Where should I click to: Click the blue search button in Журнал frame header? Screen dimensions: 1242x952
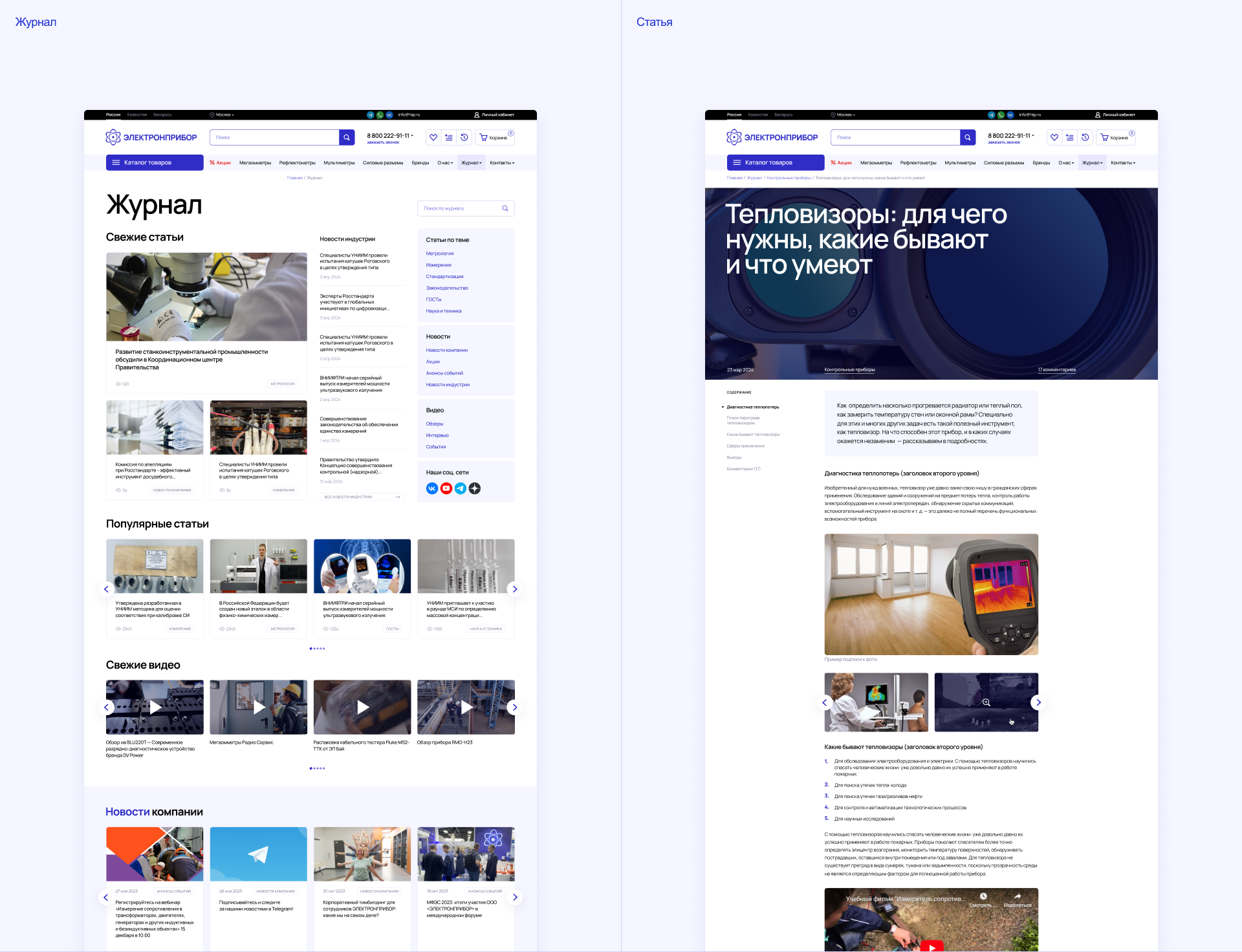point(347,137)
